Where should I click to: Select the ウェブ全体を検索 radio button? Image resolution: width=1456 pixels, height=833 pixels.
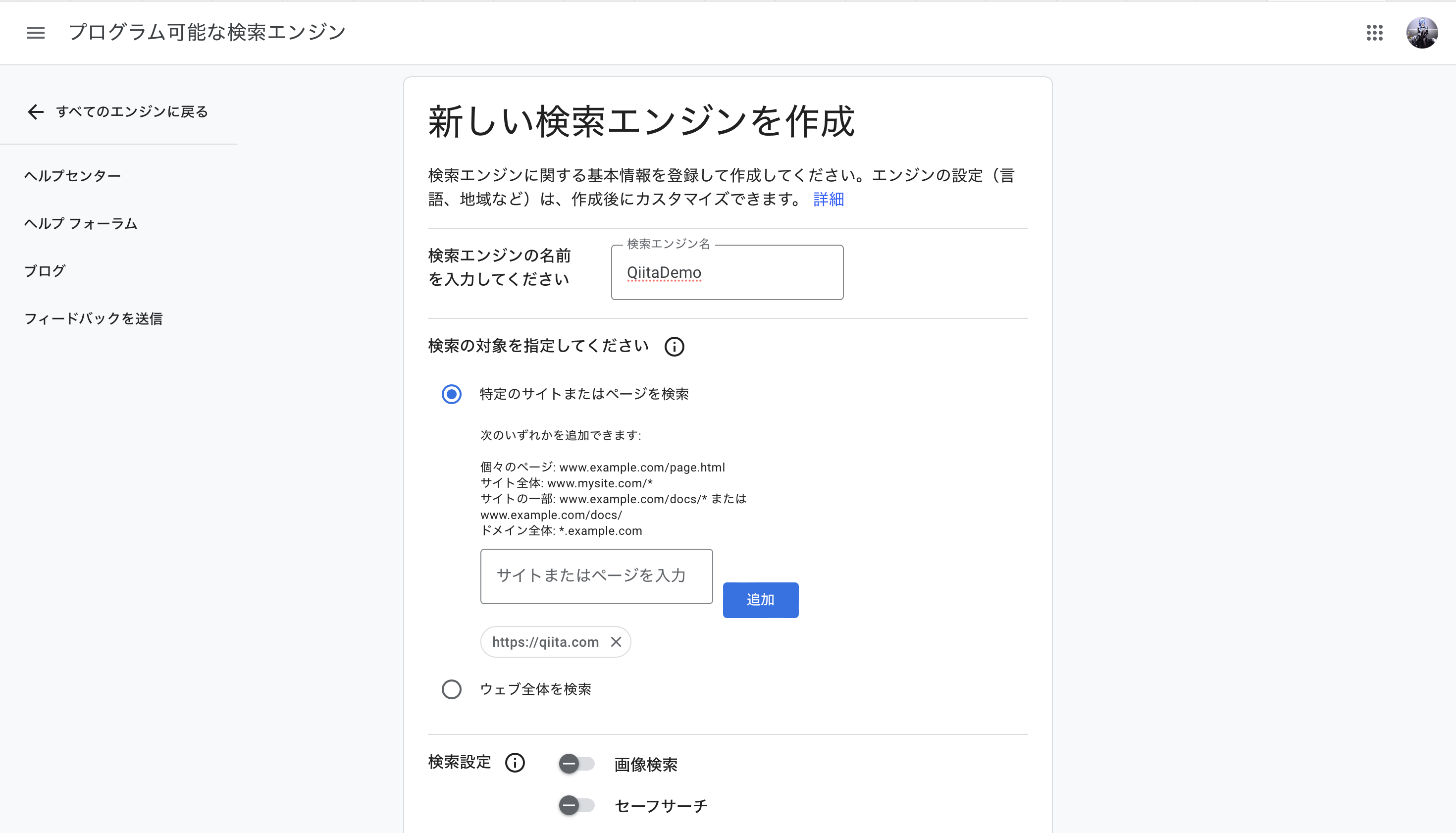click(451, 689)
